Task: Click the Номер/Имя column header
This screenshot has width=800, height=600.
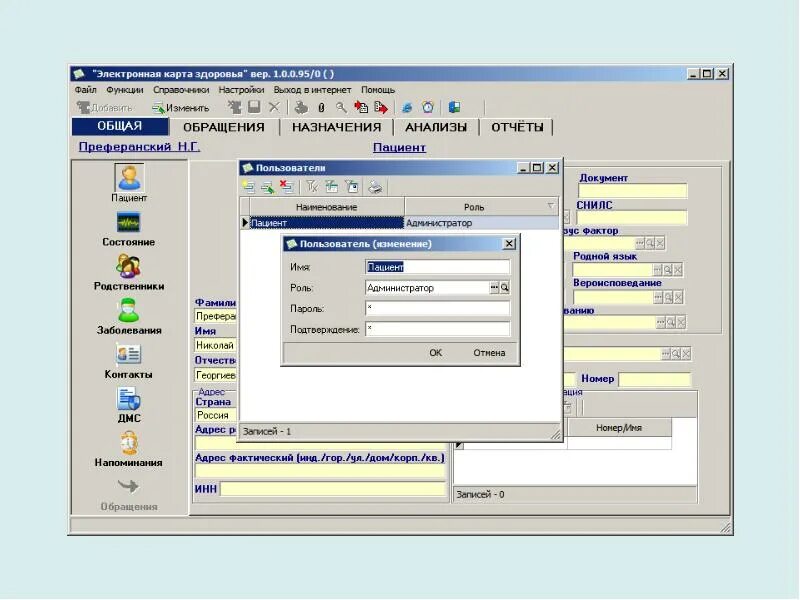Action: (619, 428)
